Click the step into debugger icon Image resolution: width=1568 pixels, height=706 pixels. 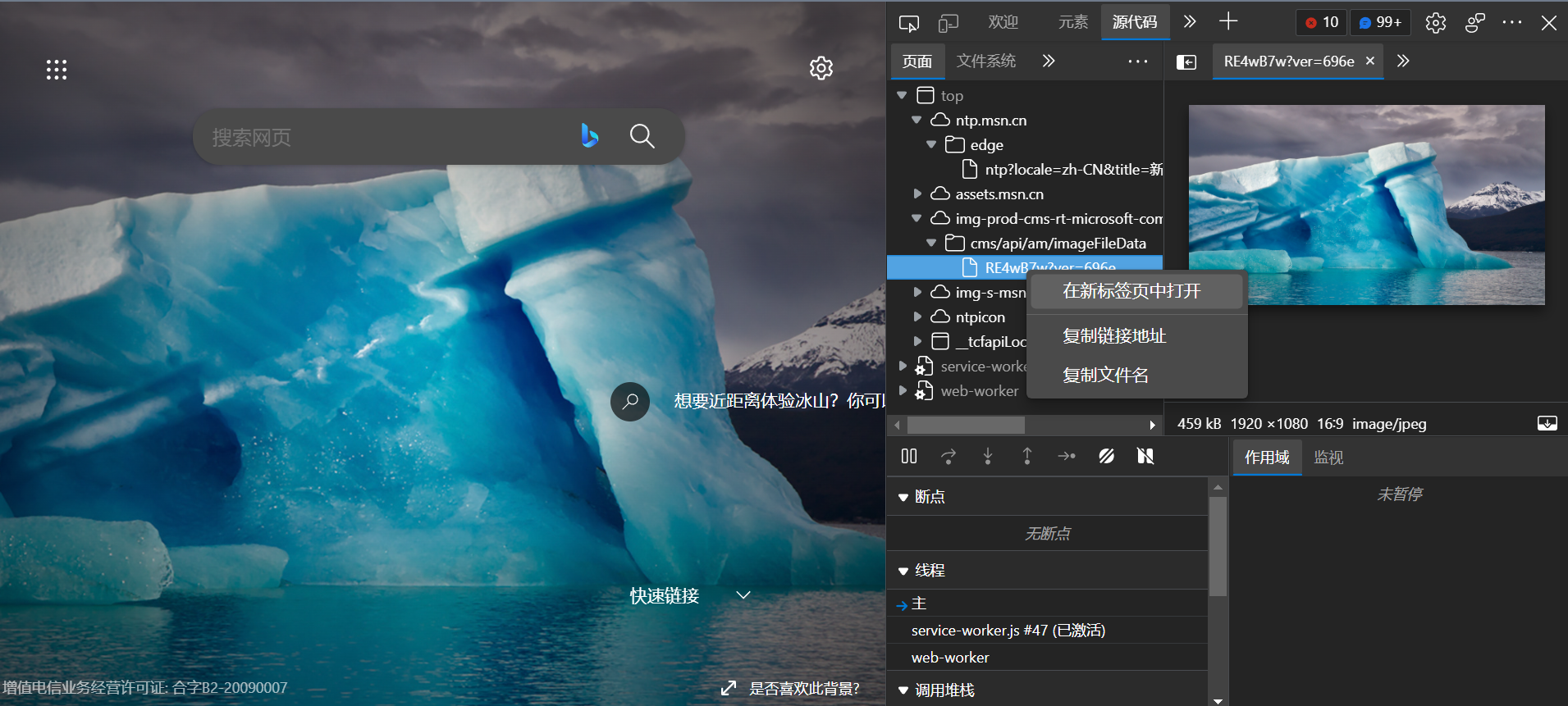click(x=988, y=456)
